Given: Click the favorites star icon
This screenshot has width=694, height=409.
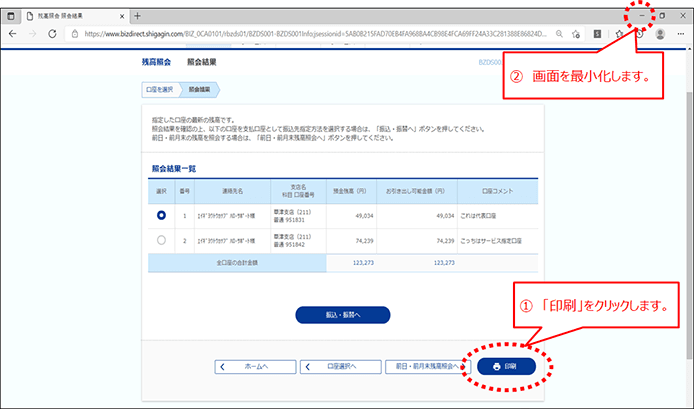Looking at the screenshot, I should point(620,33).
